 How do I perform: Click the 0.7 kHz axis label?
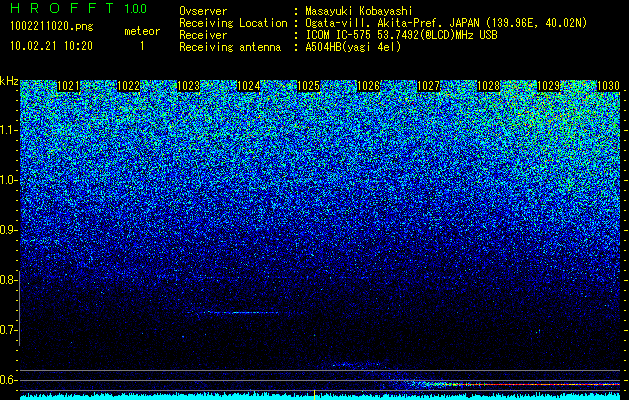click(x=8, y=330)
